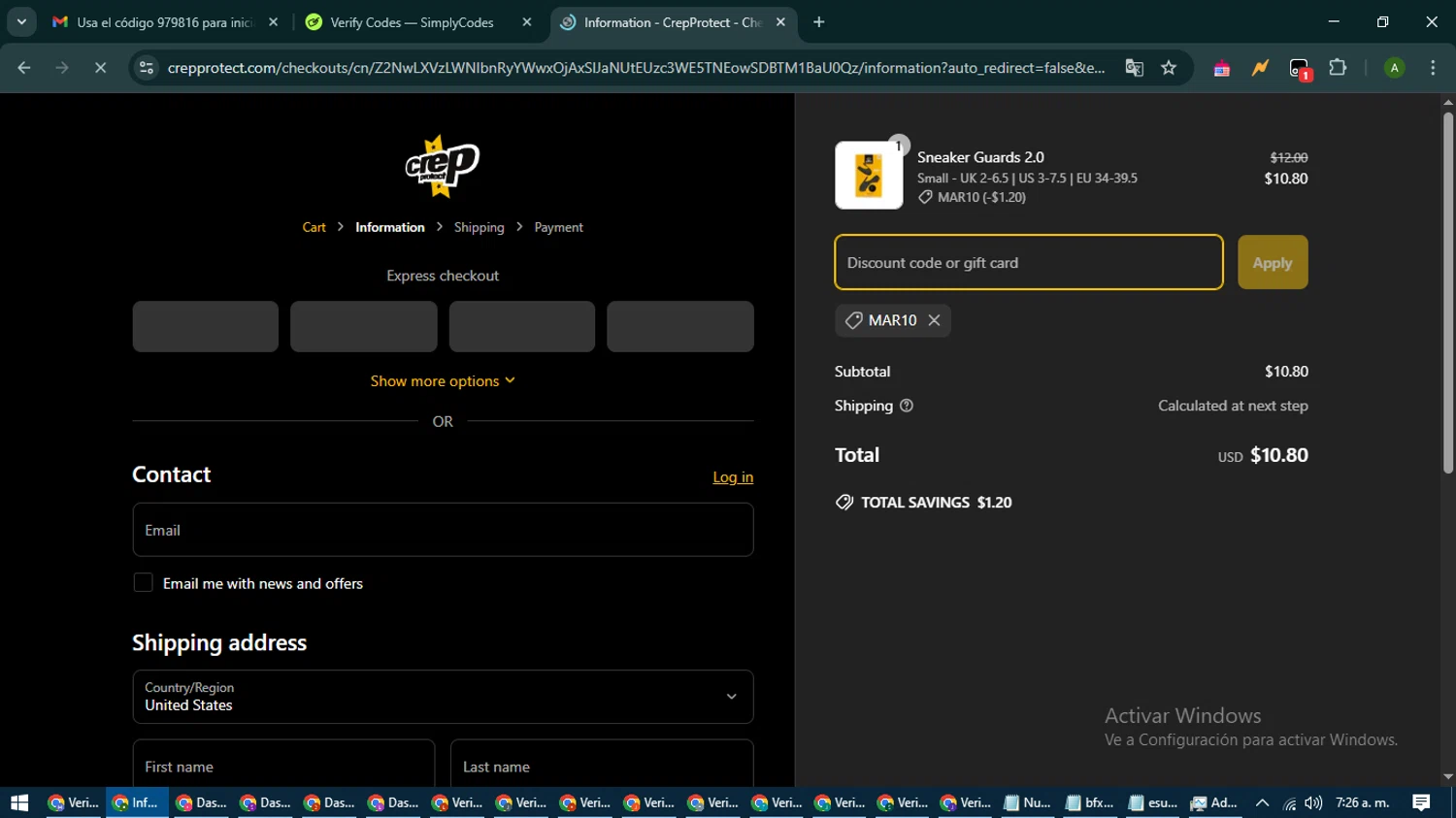This screenshot has width=1456, height=818.
Task: Click the Apply discount button
Action: (x=1273, y=262)
